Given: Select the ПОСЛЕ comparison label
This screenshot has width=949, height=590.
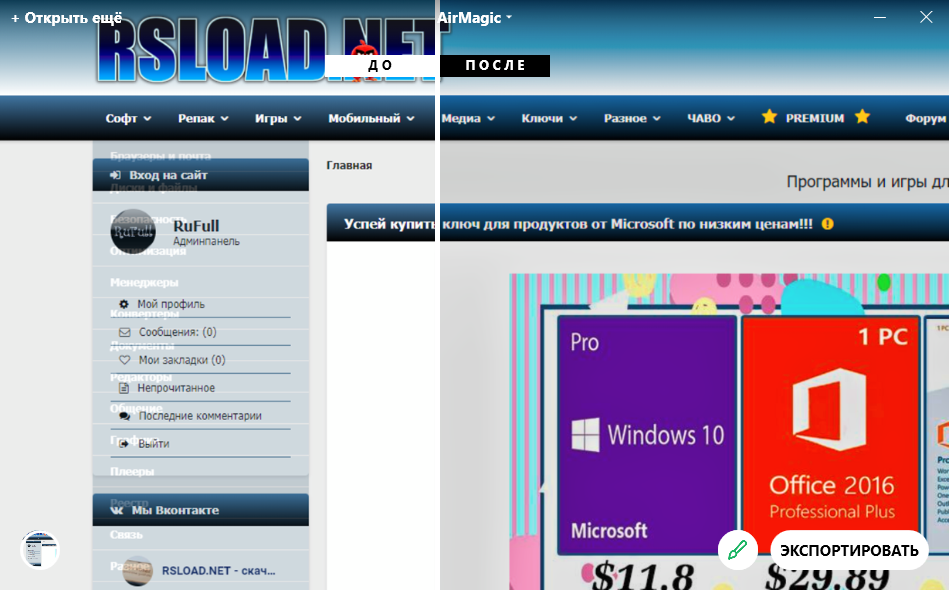Looking at the screenshot, I should point(495,65).
